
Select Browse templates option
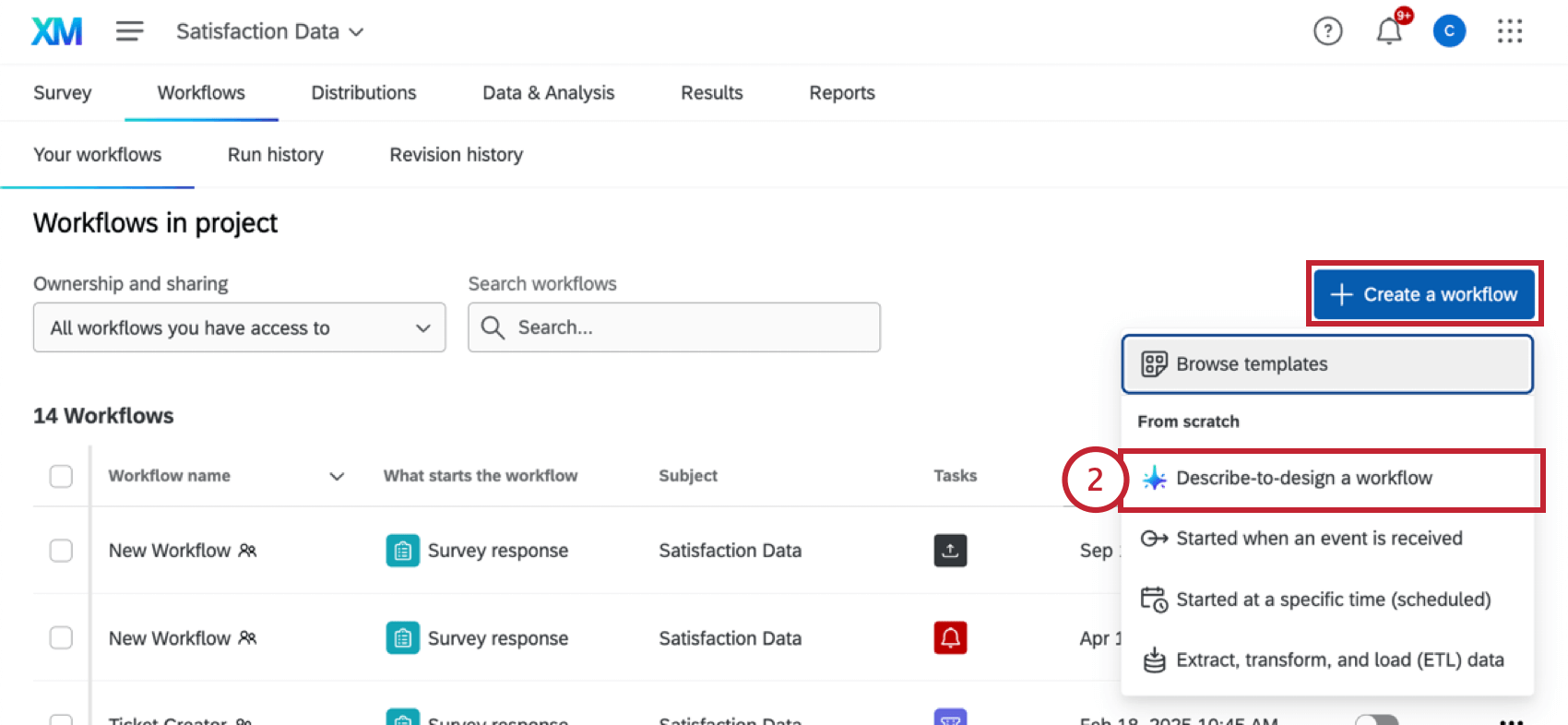1326,364
